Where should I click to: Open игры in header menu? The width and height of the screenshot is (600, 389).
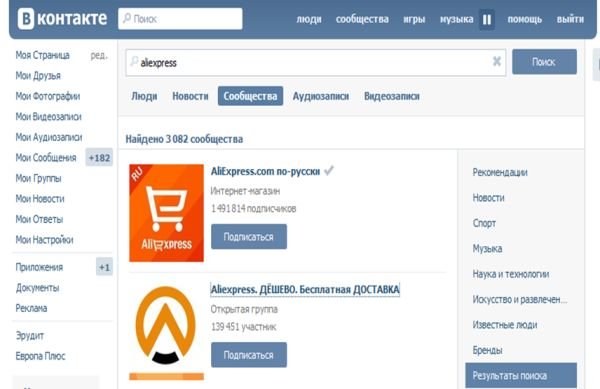[x=414, y=19]
